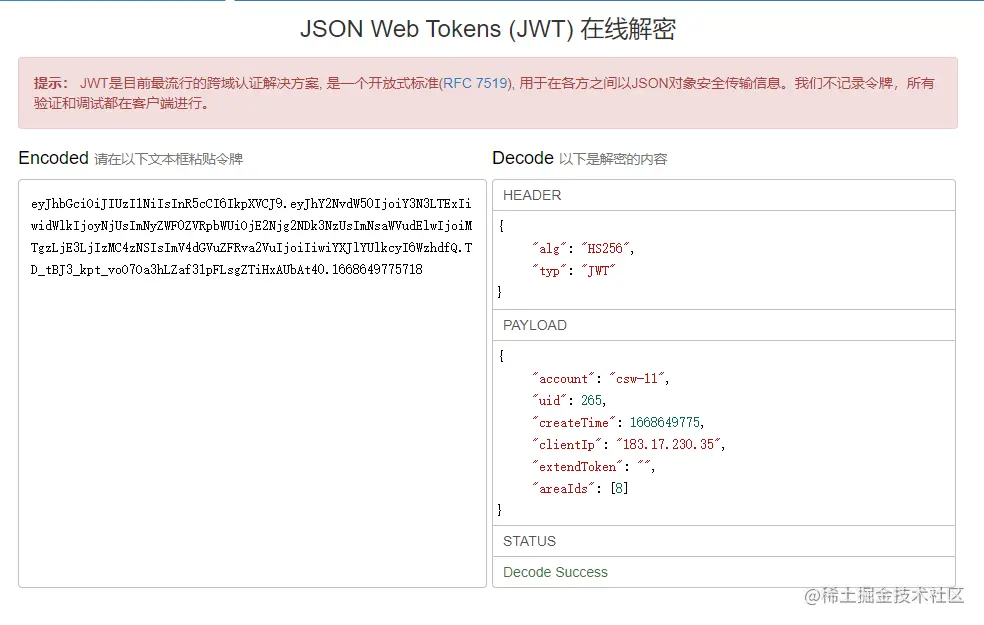Click the PAYLOAD section label
The height and width of the screenshot is (625, 984).
[x=535, y=325]
